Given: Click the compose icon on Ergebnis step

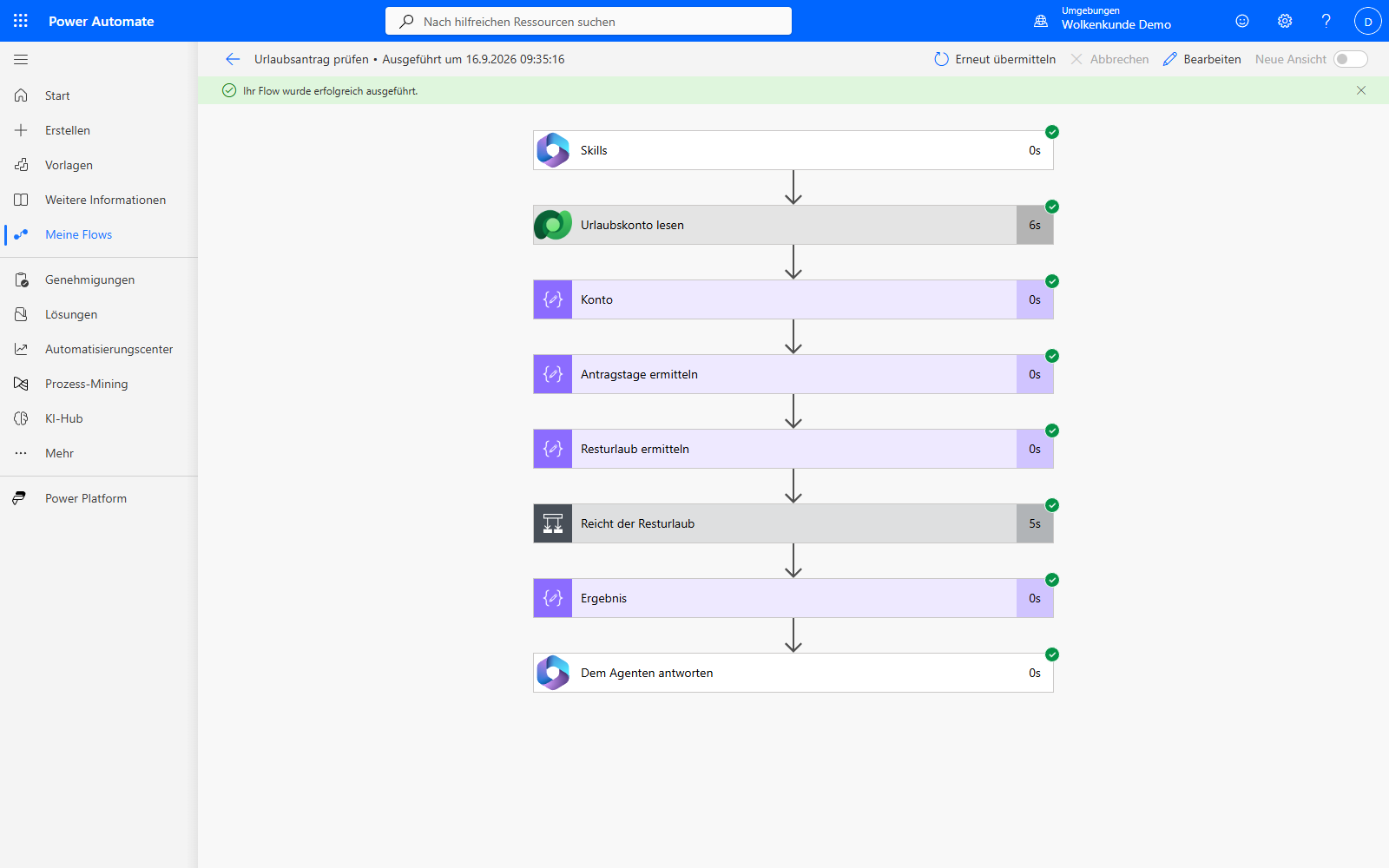Looking at the screenshot, I should 553,598.
